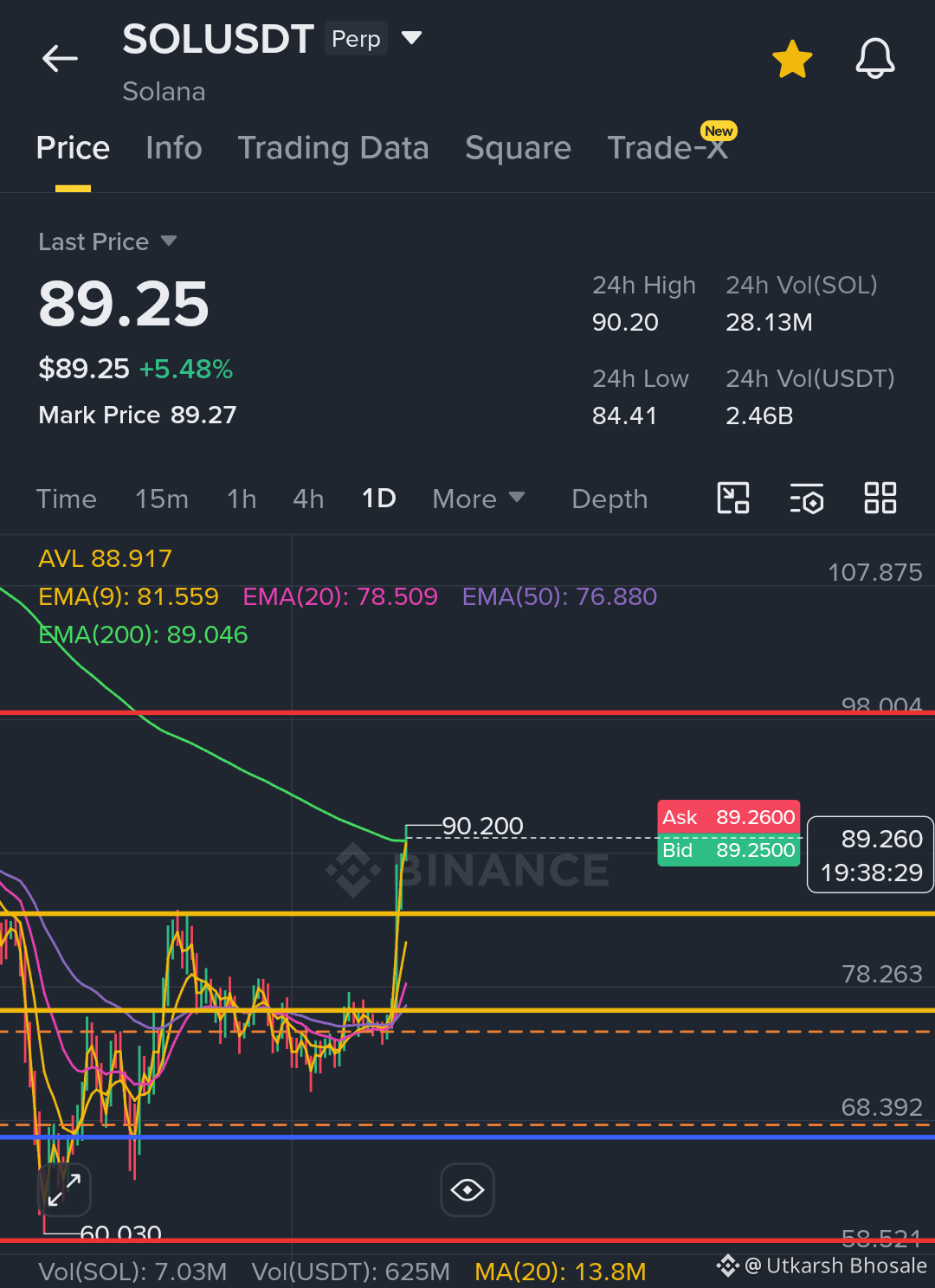The height and width of the screenshot is (1288, 935).
Task: Click the large 89.25 last price
Action: pyautogui.click(x=124, y=305)
